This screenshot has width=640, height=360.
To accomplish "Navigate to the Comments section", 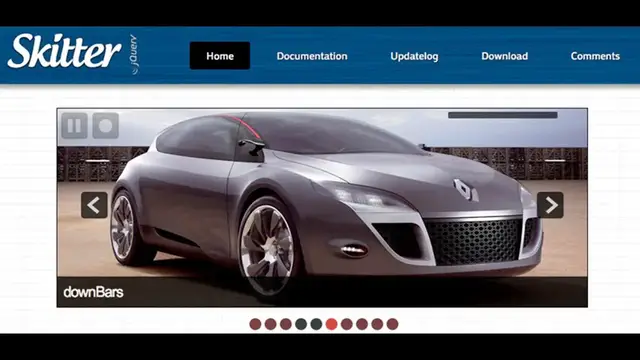I will (595, 56).
